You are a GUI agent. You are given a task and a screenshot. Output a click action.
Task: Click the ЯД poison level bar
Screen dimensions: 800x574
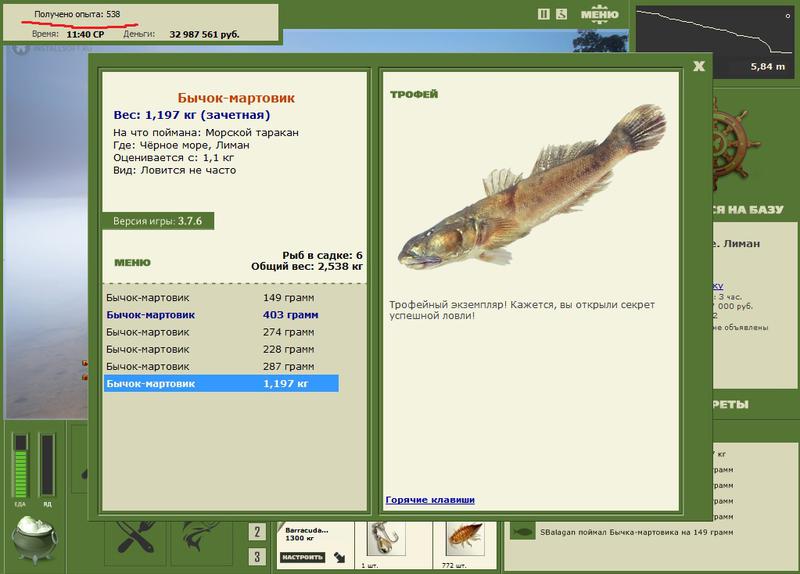tap(47, 465)
